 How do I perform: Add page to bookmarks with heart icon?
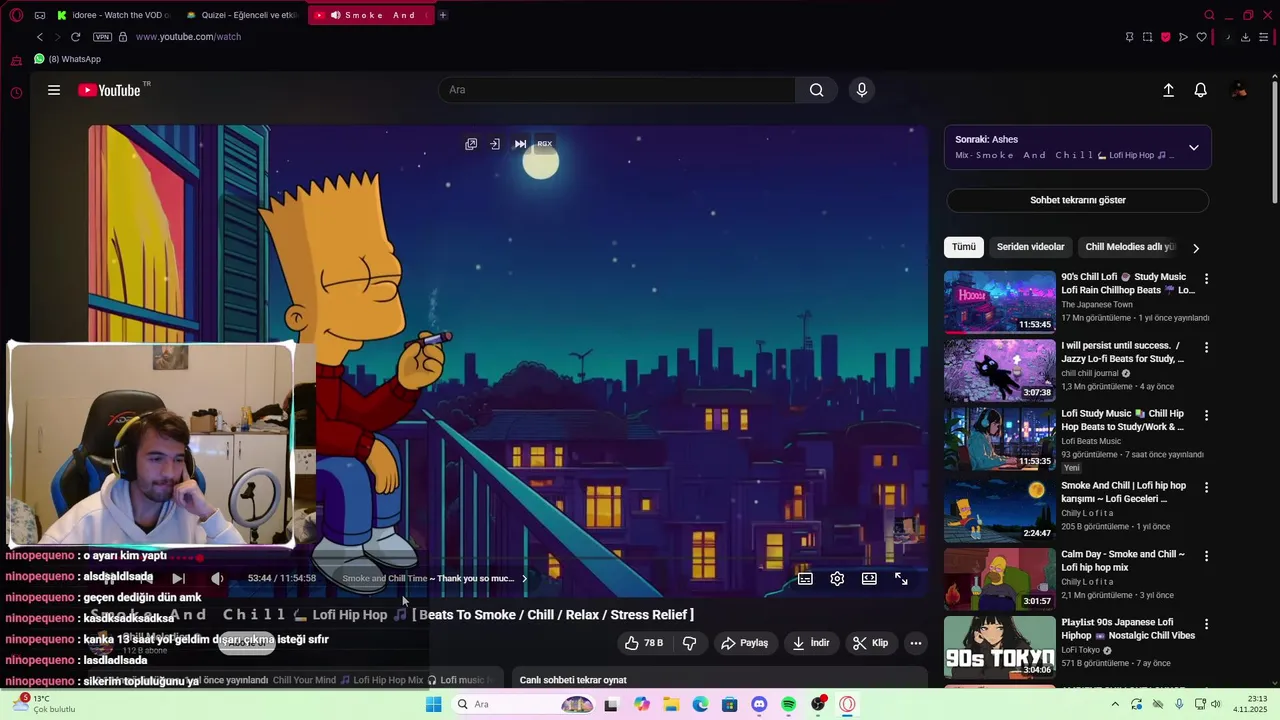[x=1201, y=37]
